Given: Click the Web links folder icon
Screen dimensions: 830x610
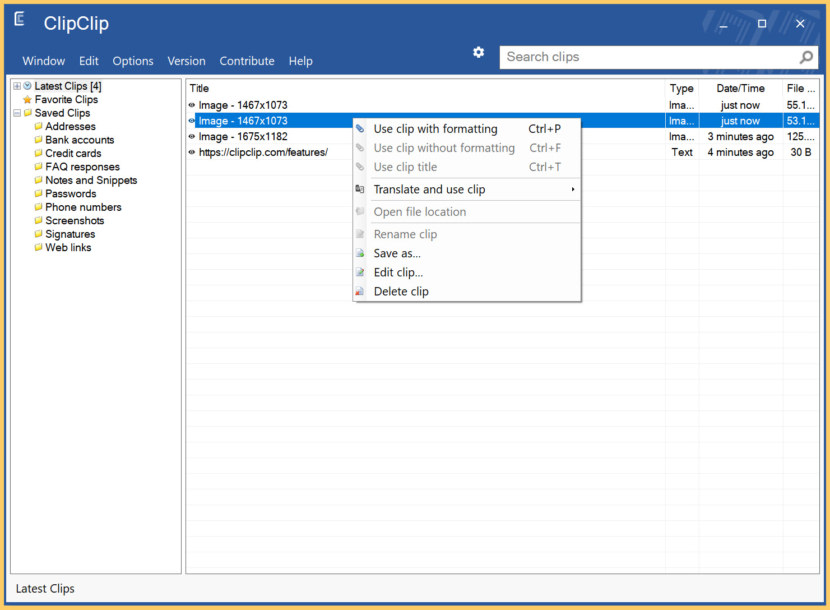Looking at the screenshot, I should (38, 247).
